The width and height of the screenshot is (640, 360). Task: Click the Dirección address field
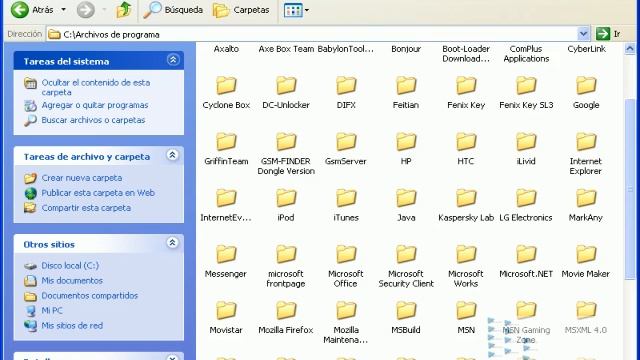coord(313,34)
